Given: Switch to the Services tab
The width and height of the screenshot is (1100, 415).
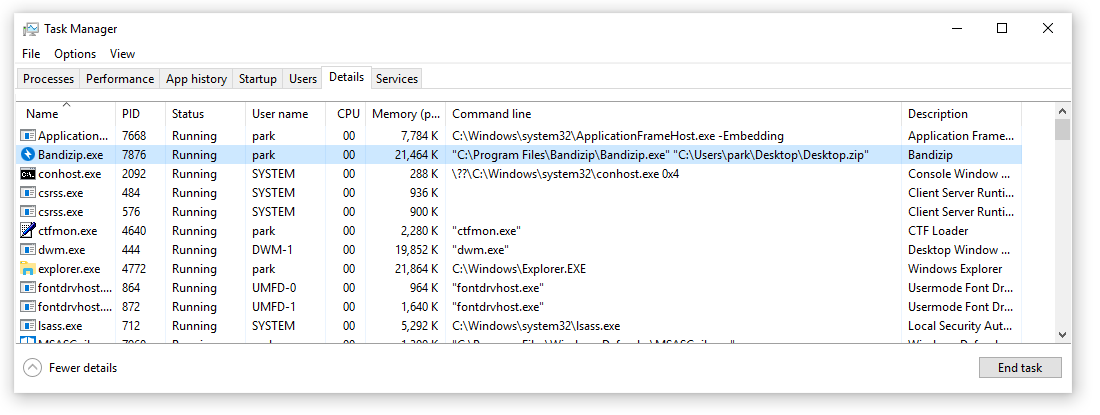Looking at the screenshot, I should point(397,79).
